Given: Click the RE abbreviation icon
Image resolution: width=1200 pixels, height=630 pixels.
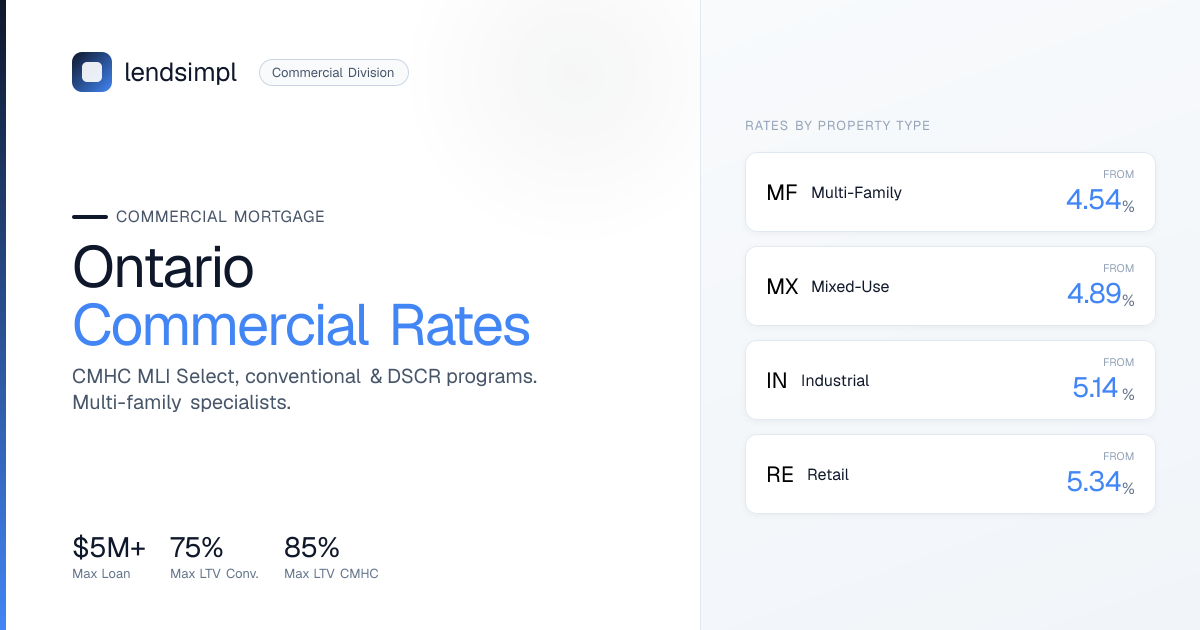Looking at the screenshot, I should [780, 474].
